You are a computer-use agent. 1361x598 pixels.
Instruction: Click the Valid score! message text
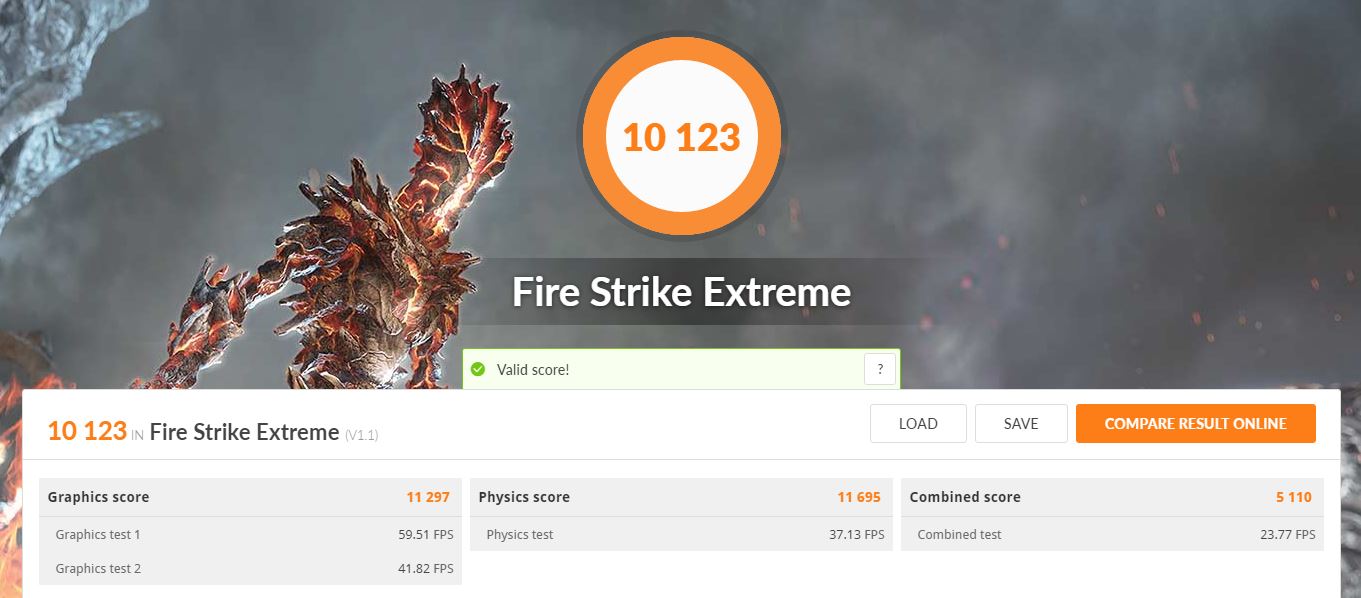tap(533, 370)
